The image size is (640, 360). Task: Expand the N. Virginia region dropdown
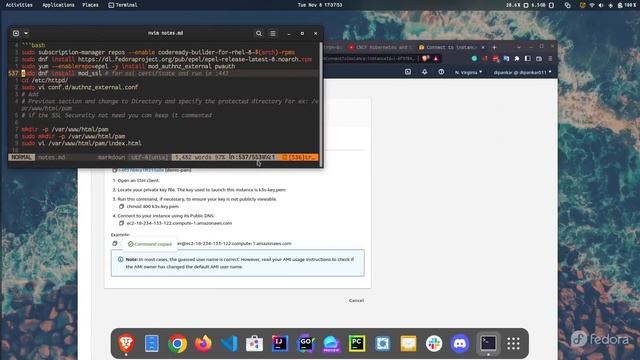(x=468, y=72)
